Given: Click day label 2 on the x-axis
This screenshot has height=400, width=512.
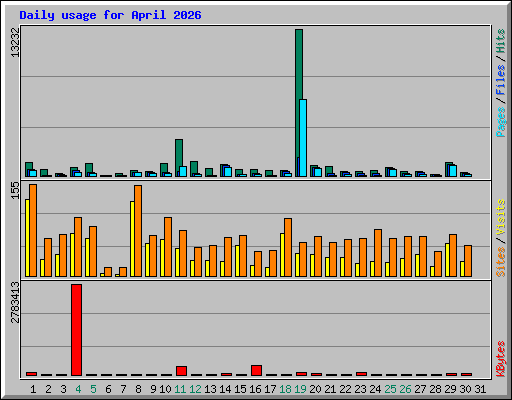Looking at the screenshot, I should point(48,389).
